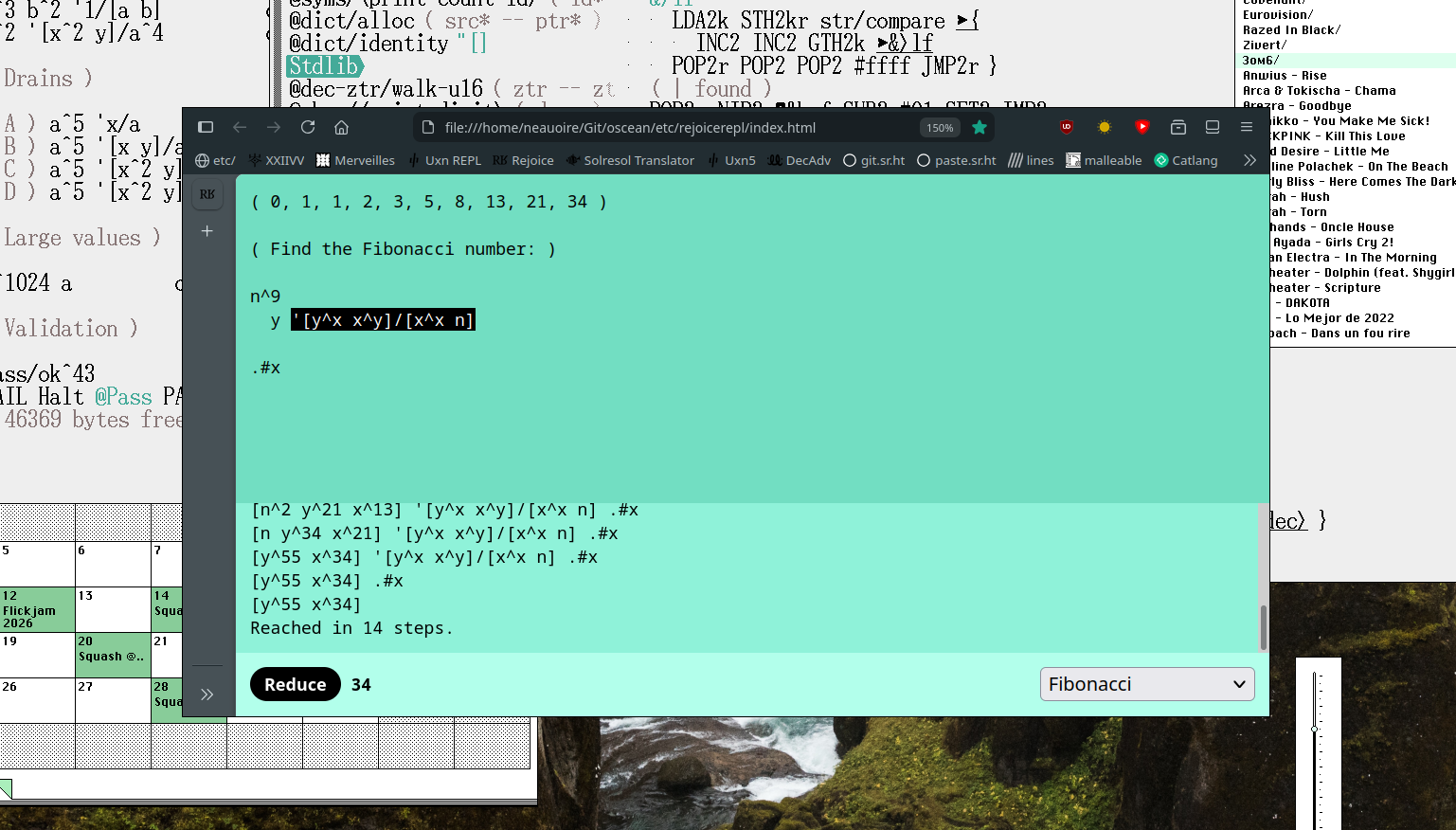Image resolution: width=1456 pixels, height=830 pixels.
Task: Show more bookmarks via the overflow chevron
Action: tap(1249, 160)
